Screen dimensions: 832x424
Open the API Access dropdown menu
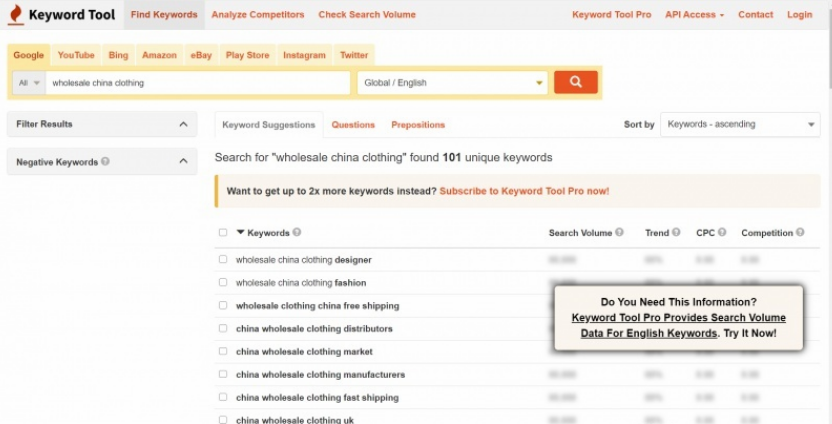pos(694,15)
